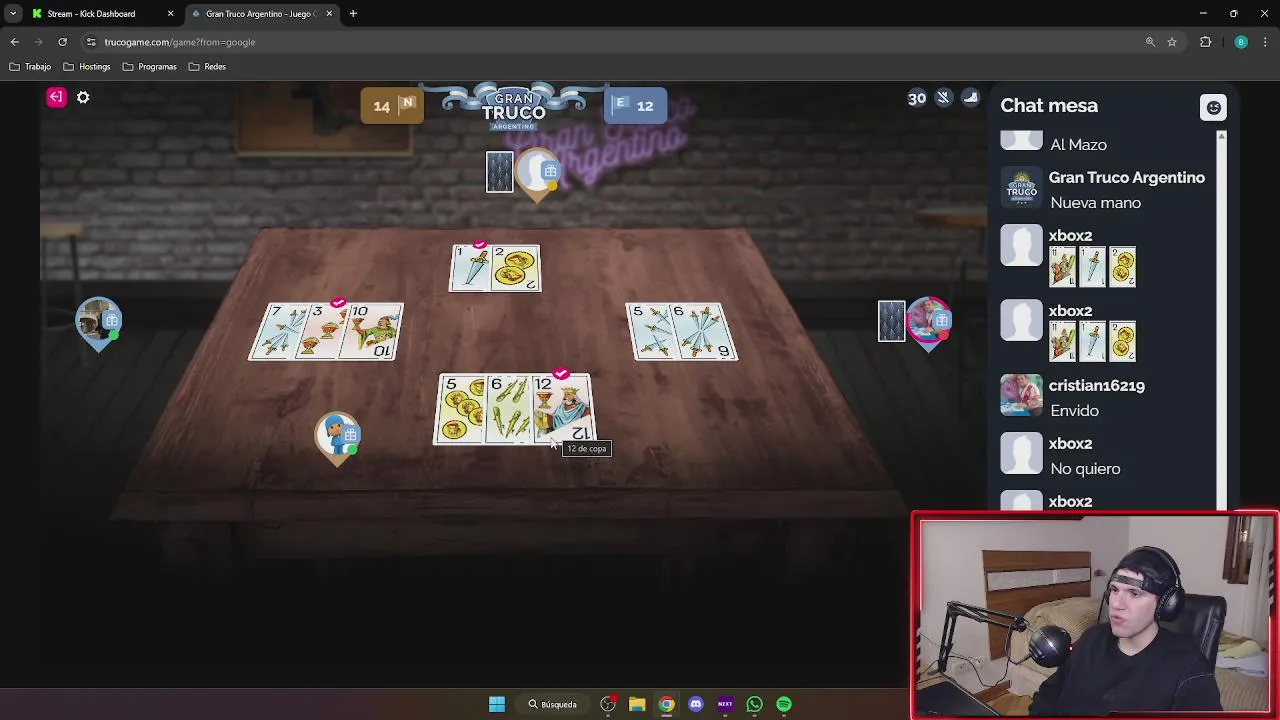
Task: Close the Kick Dashboard tab
Action: tap(170, 14)
